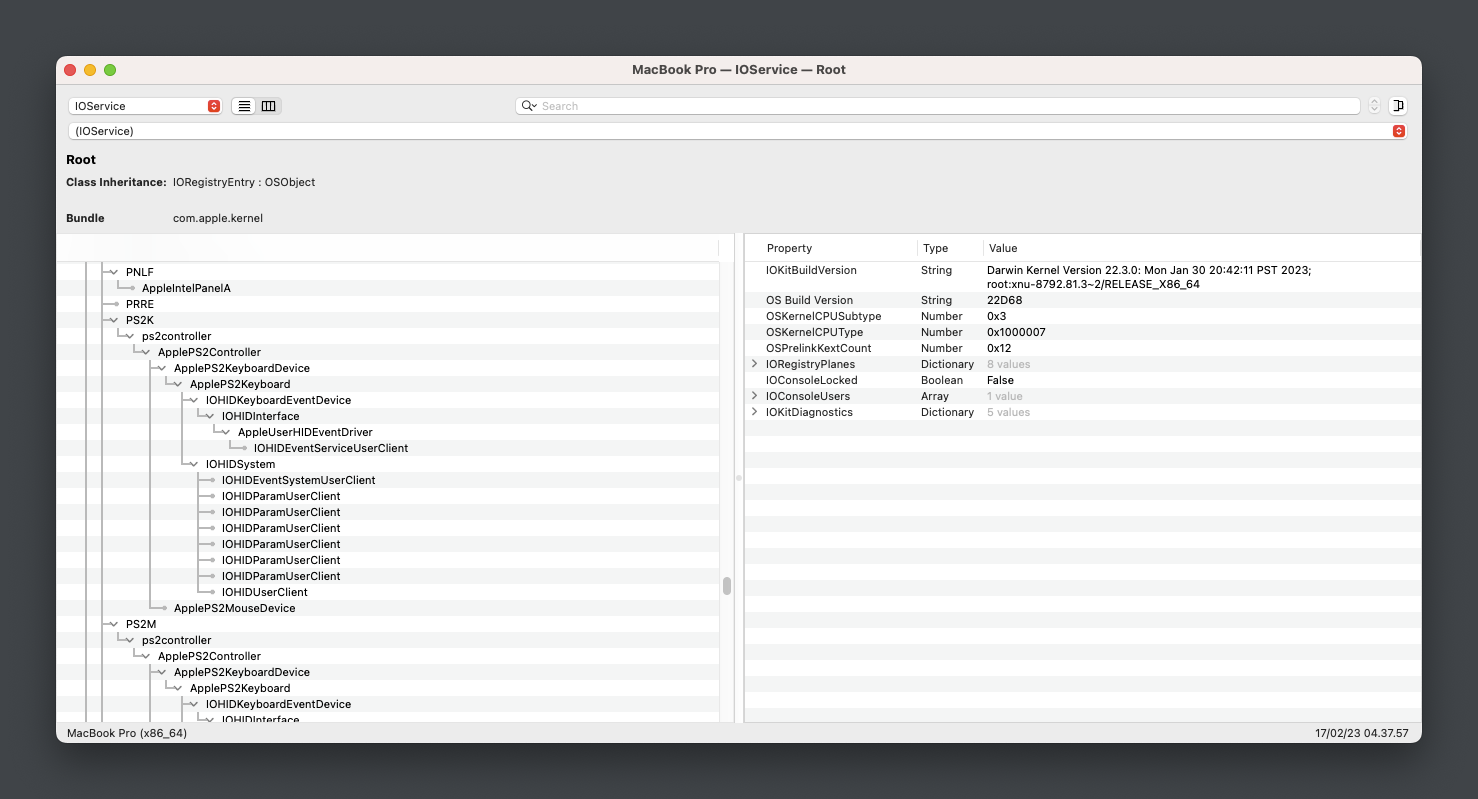Switch to the list view layout
The height and width of the screenshot is (799, 1478).
pos(245,106)
